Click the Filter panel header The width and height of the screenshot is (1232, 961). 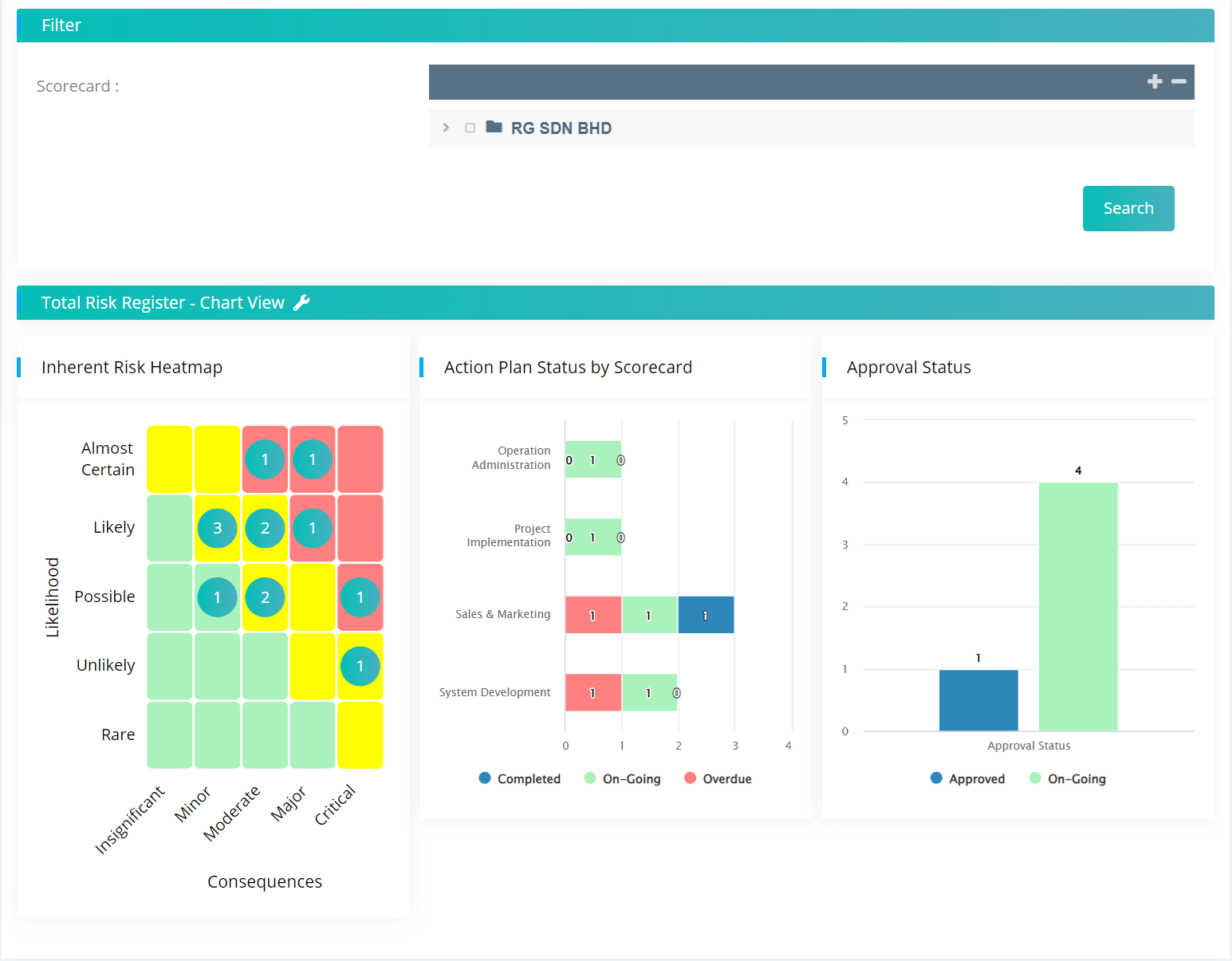point(615,26)
